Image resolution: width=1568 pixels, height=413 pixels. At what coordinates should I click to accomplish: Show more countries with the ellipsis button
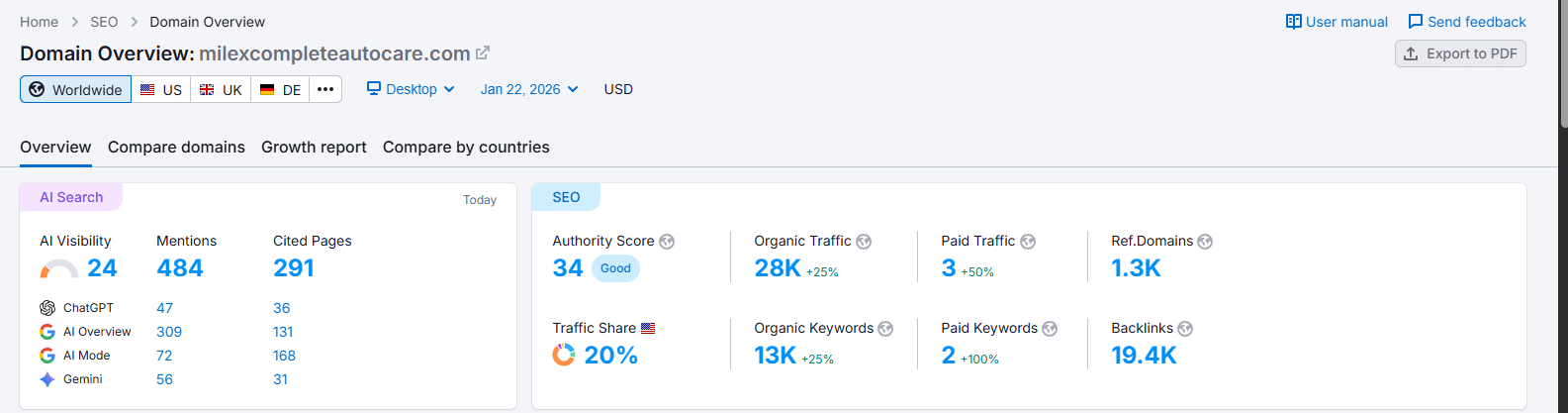(x=325, y=89)
